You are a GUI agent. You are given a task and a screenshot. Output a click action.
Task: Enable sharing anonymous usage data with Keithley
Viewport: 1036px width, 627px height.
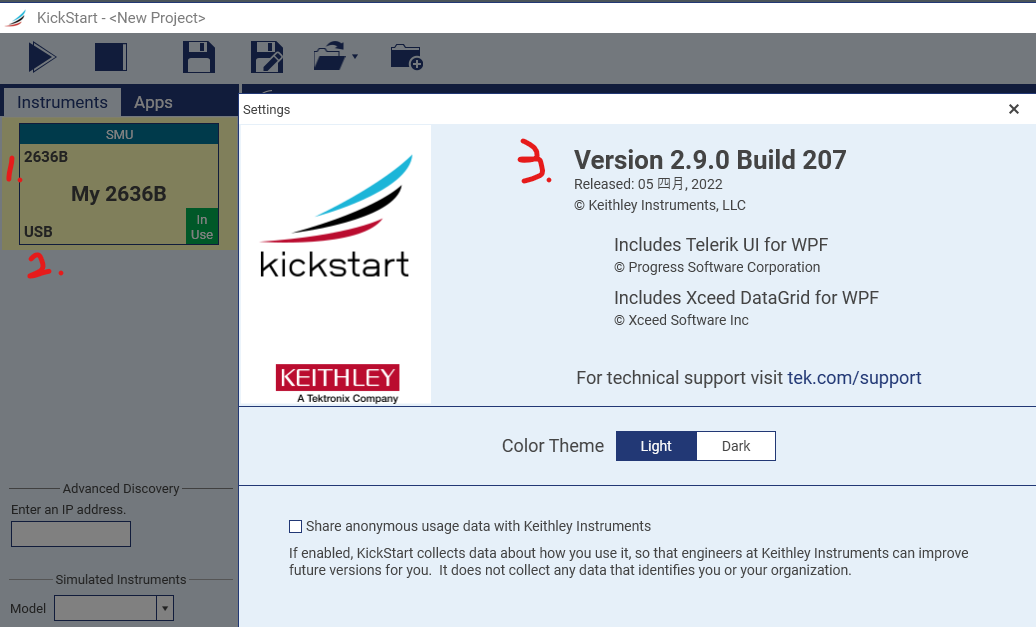pos(295,526)
